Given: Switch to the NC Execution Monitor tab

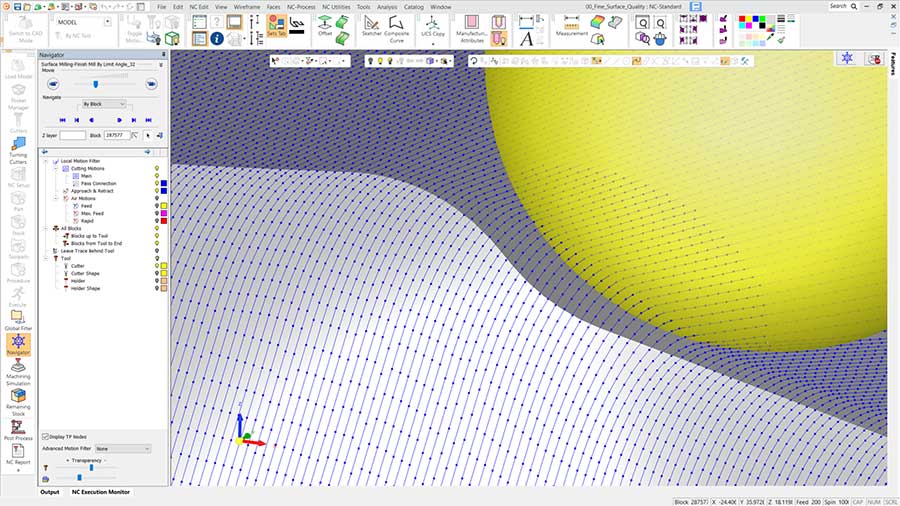Looking at the screenshot, I should 100,492.
